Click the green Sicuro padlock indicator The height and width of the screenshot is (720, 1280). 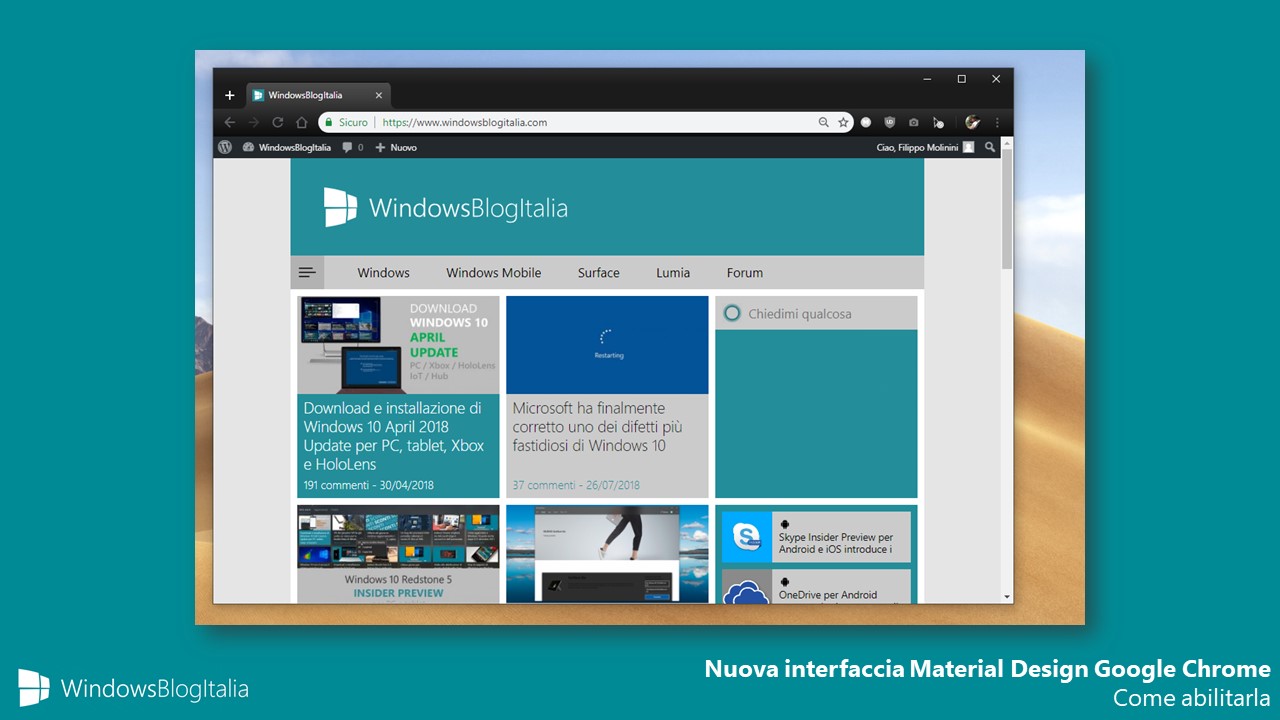click(x=345, y=123)
